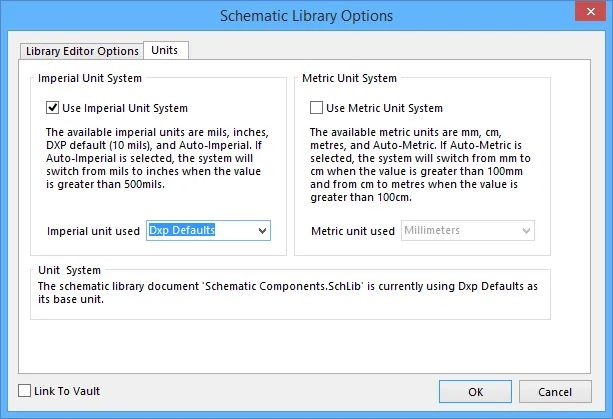Click the Unit System description text
Image resolution: width=613 pixels, height=419 pixels.
(x=288, y=292)
